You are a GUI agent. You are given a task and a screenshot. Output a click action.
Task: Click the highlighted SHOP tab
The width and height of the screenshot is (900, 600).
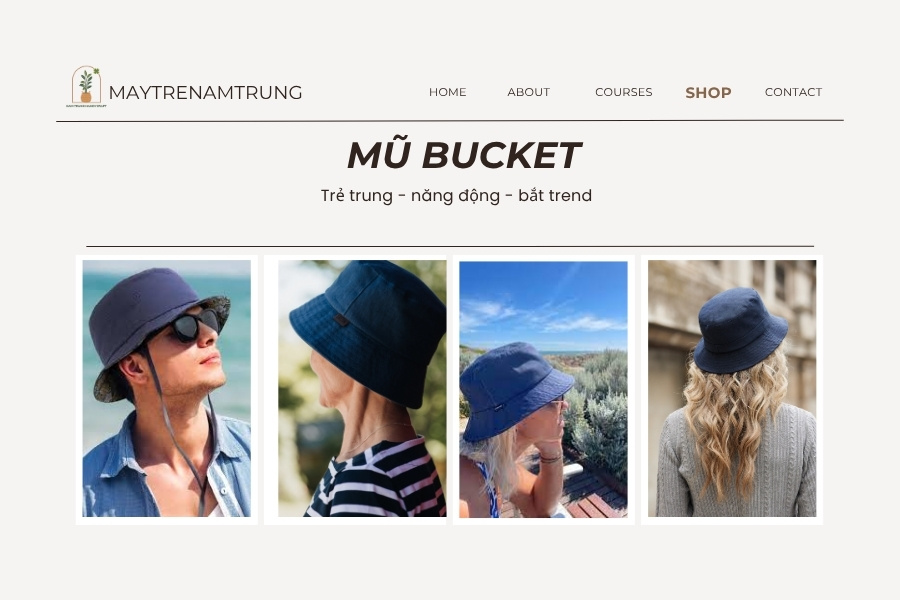pyautogui.click(x=708, y=92)
